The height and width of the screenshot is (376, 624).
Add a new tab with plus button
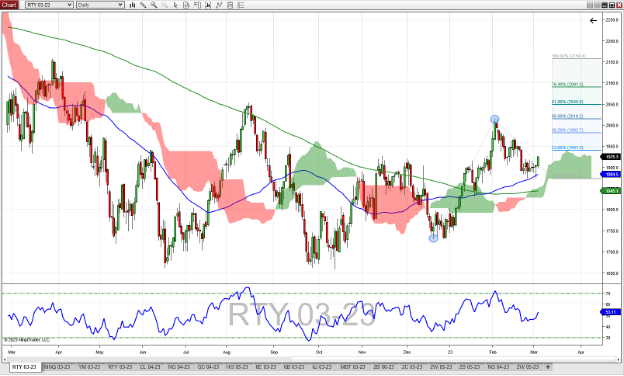[x=548, y=367]
